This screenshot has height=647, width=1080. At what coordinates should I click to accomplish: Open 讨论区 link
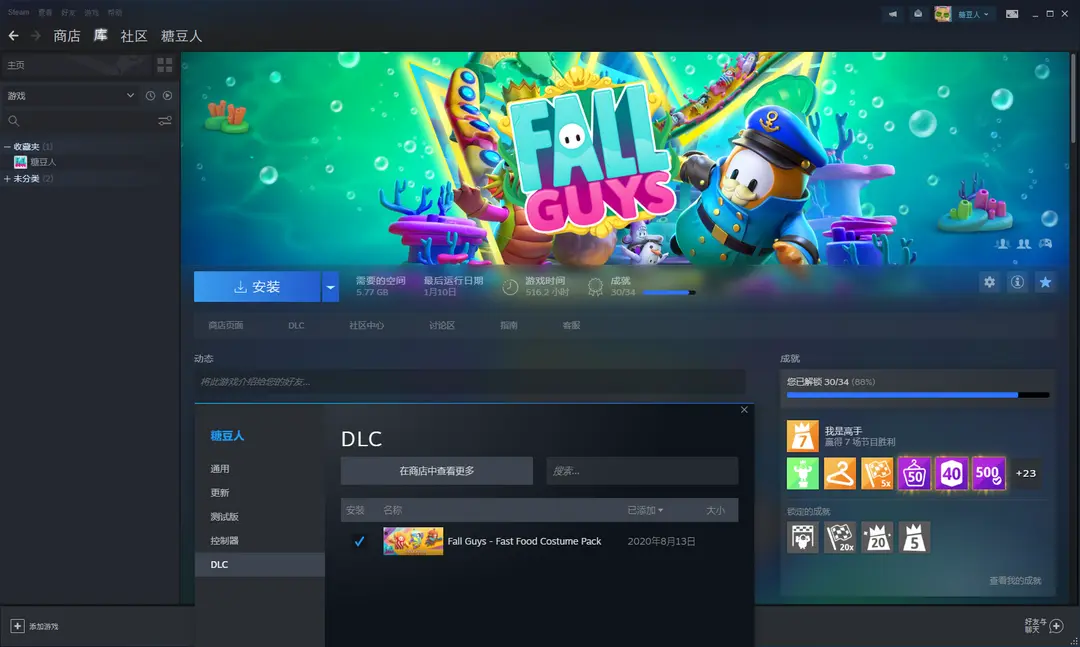pos(442,325)
